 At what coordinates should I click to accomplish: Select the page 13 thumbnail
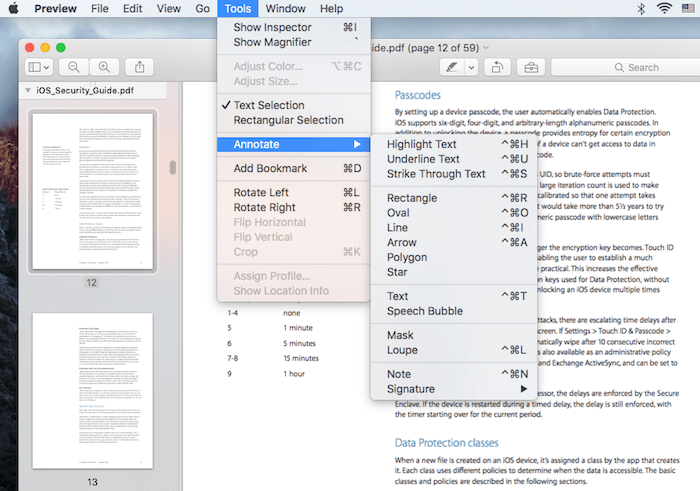93,391
